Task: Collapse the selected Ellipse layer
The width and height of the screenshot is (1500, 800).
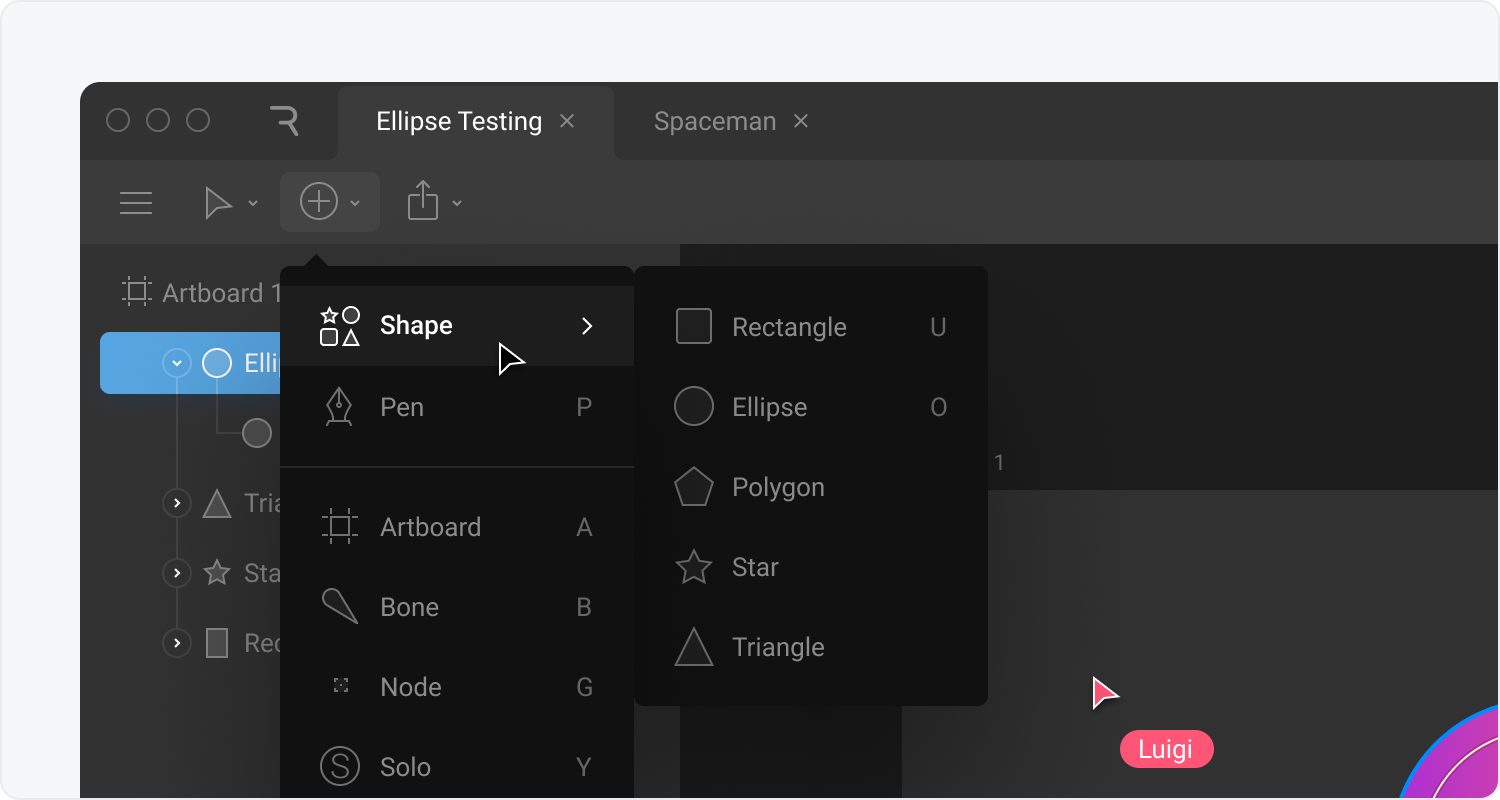Action: click(177, 363)
